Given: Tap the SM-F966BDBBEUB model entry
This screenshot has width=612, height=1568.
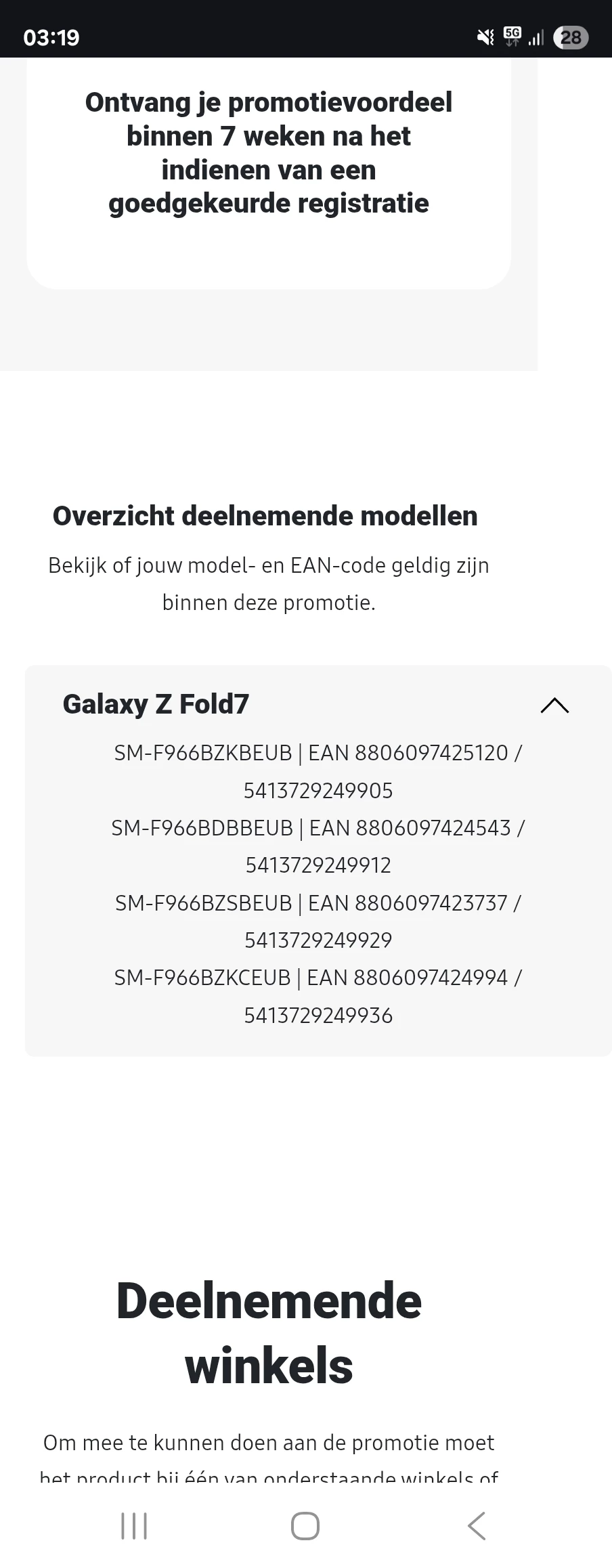Looking at the screenshot, I should [202, 828].
